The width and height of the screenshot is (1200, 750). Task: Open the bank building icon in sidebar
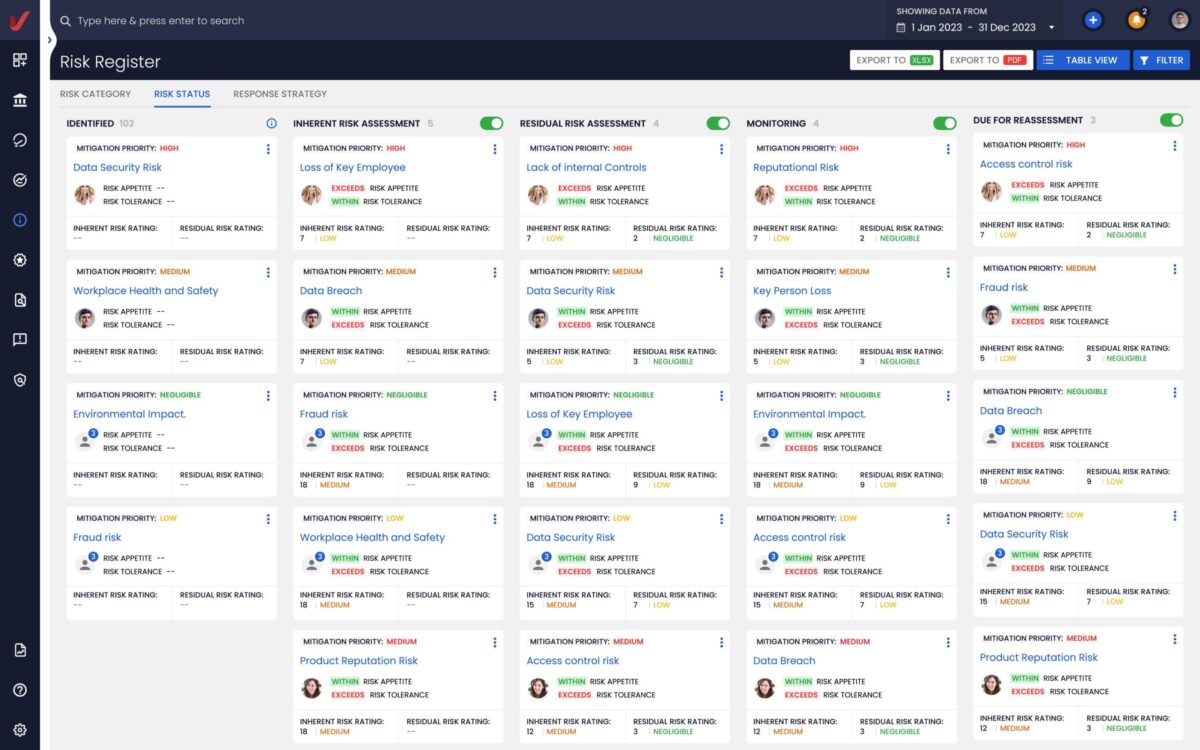[20, 100]
